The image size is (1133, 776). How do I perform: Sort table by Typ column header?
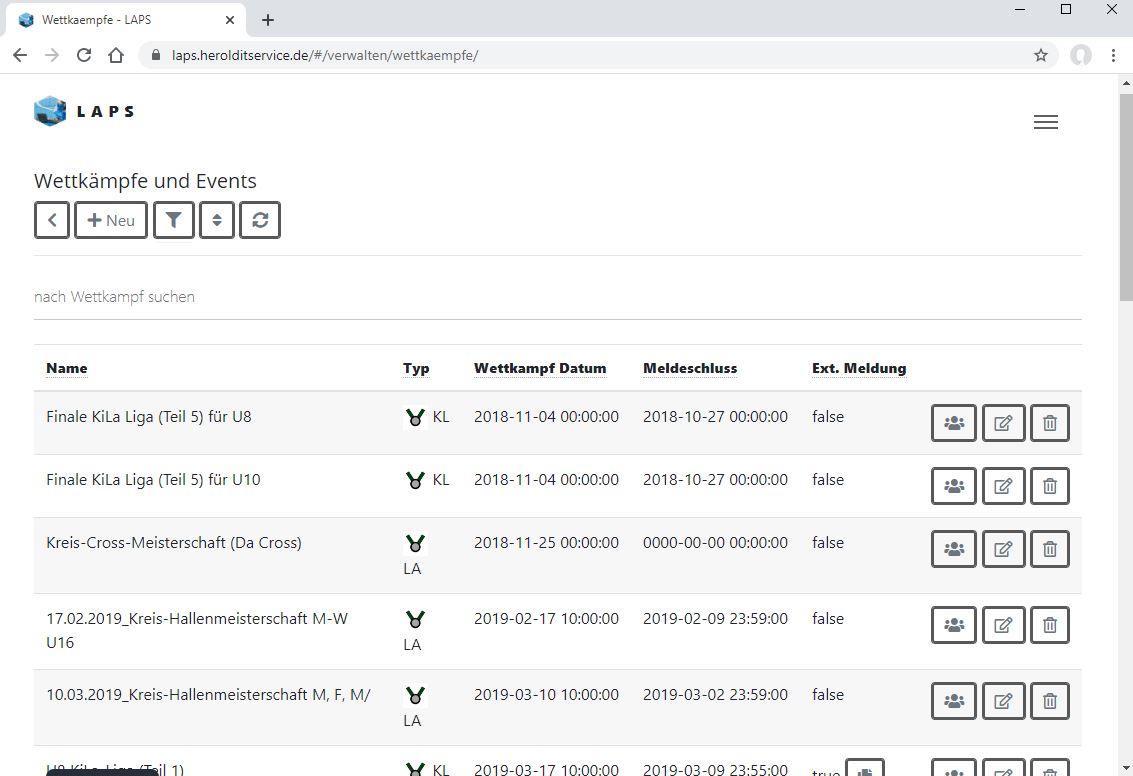click(x=416, y=368)
